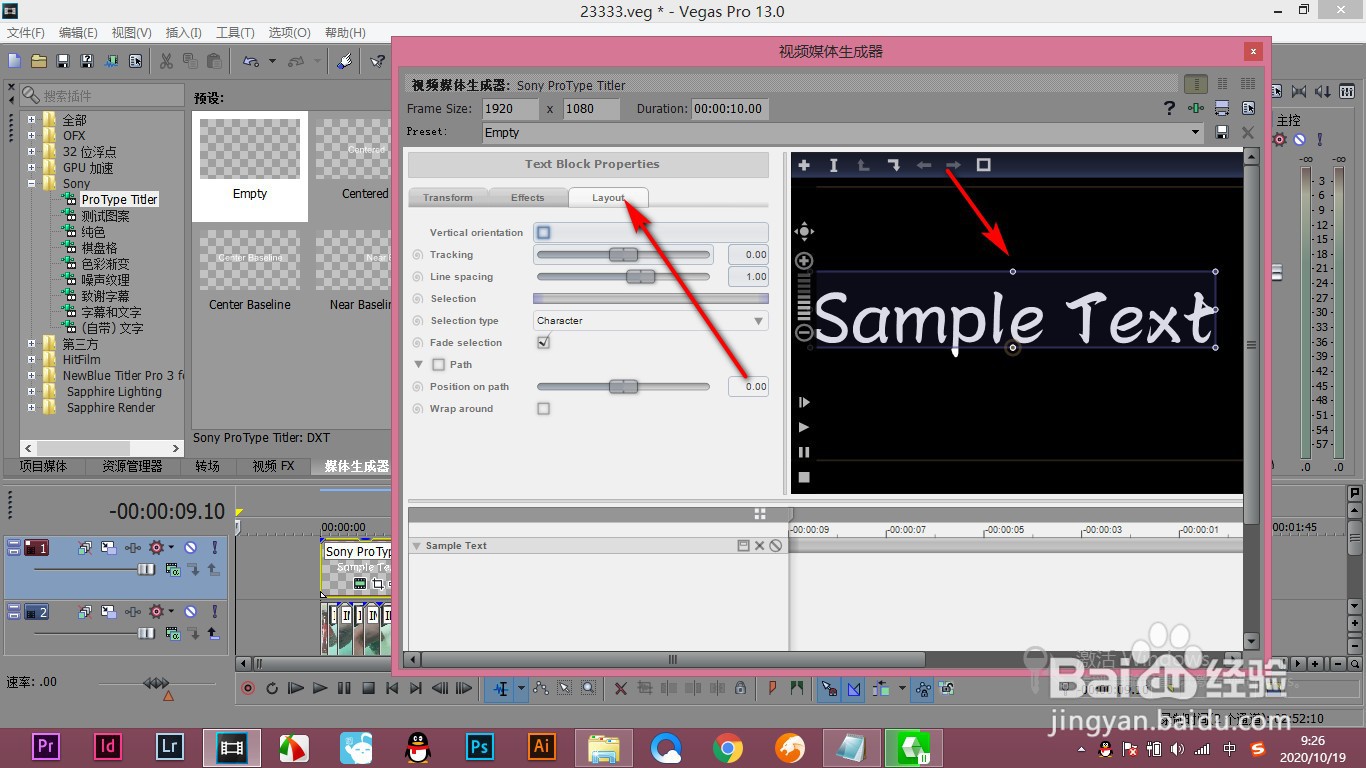
Task: Click the Render As icon in toolbar
Action: (x=111, y=61)
